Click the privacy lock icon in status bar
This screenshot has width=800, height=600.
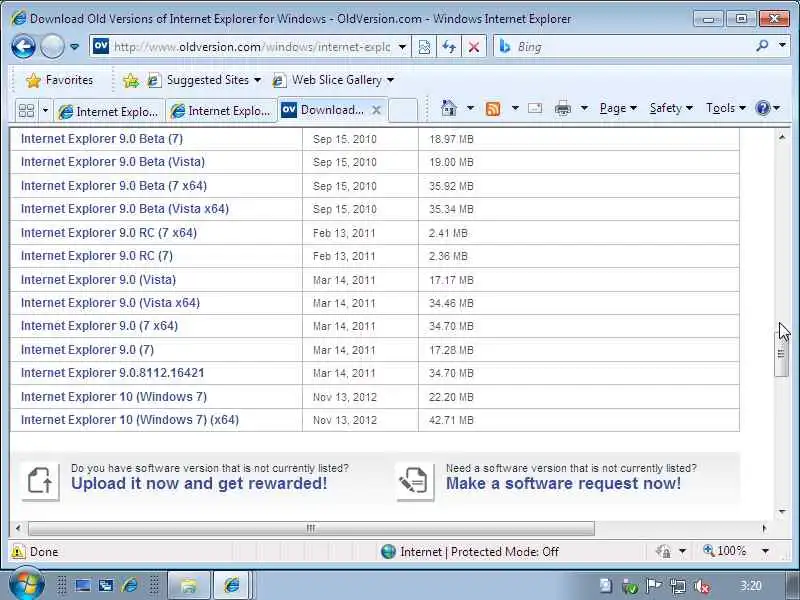tap(663, 552)
